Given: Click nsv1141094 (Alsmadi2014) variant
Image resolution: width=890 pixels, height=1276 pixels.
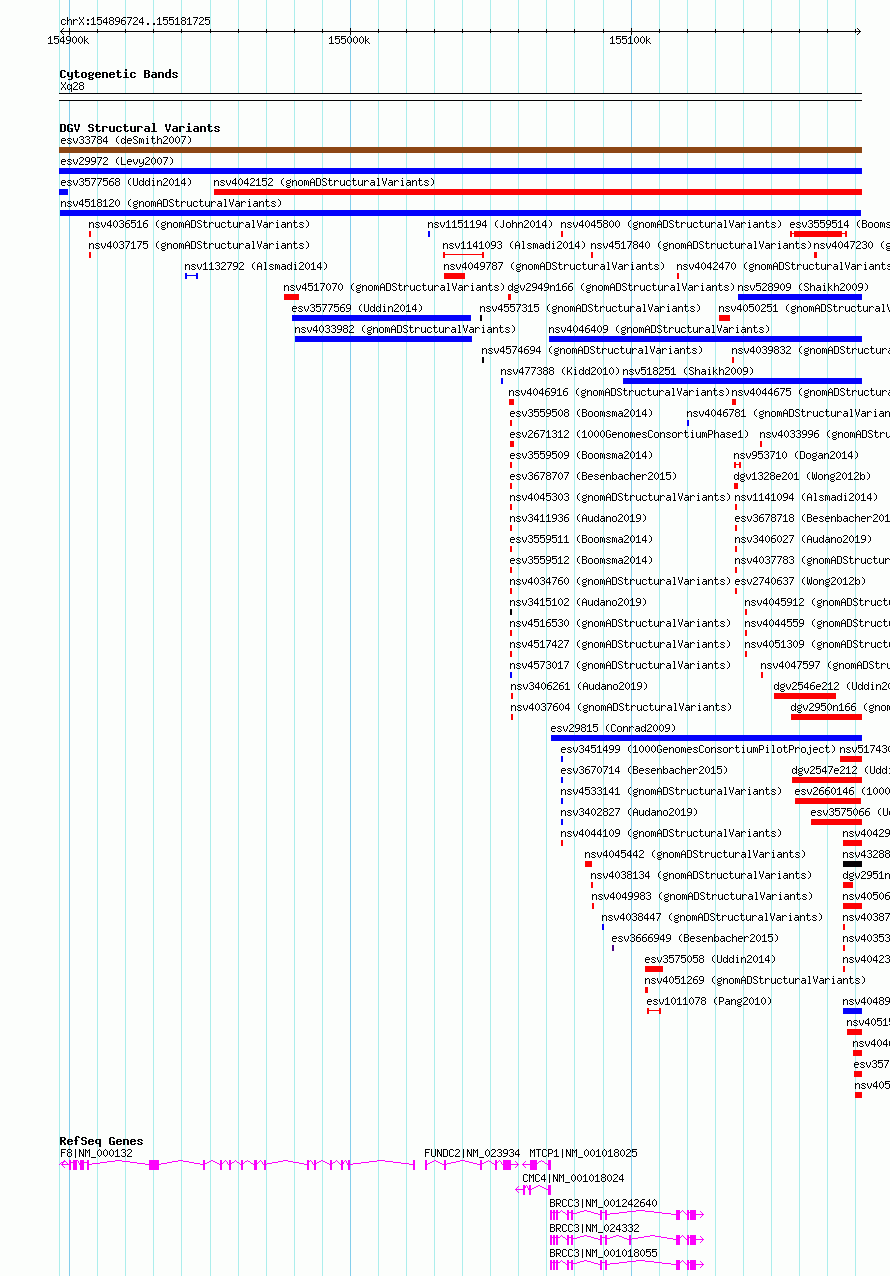Looking at the screenshot, I should click(806, 498).
